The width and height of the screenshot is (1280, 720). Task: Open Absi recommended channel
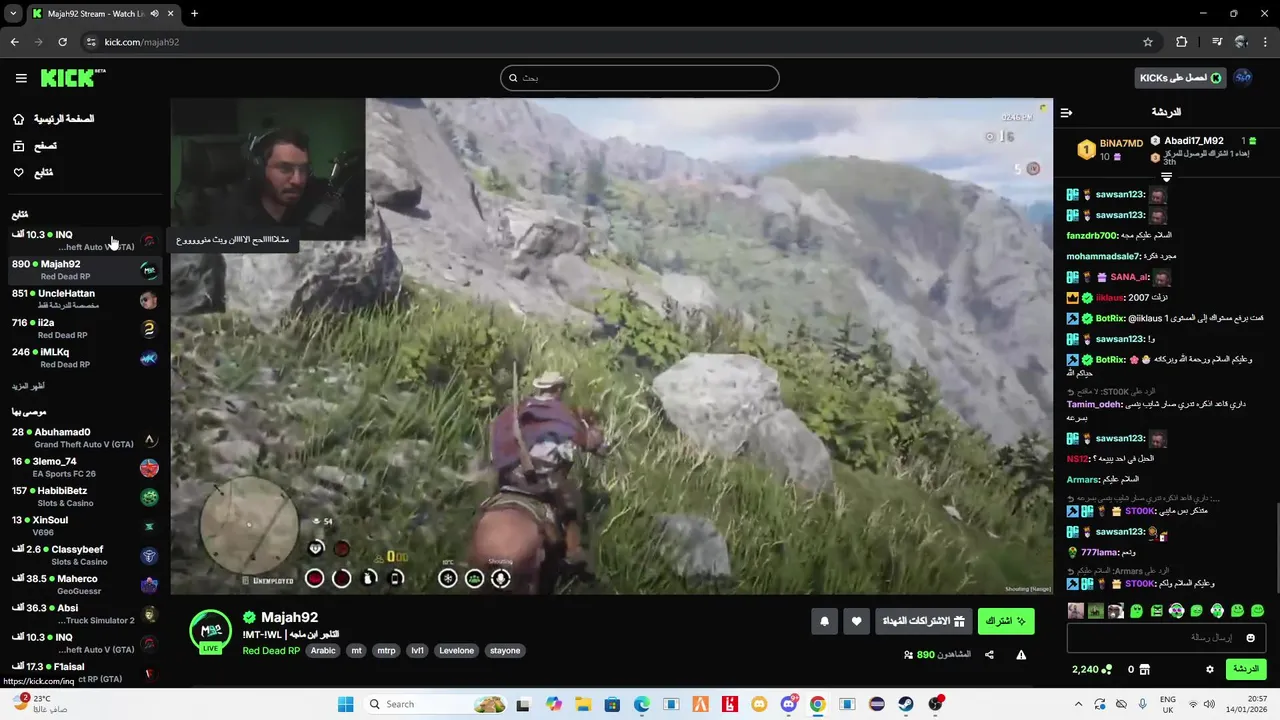(84, 614)
